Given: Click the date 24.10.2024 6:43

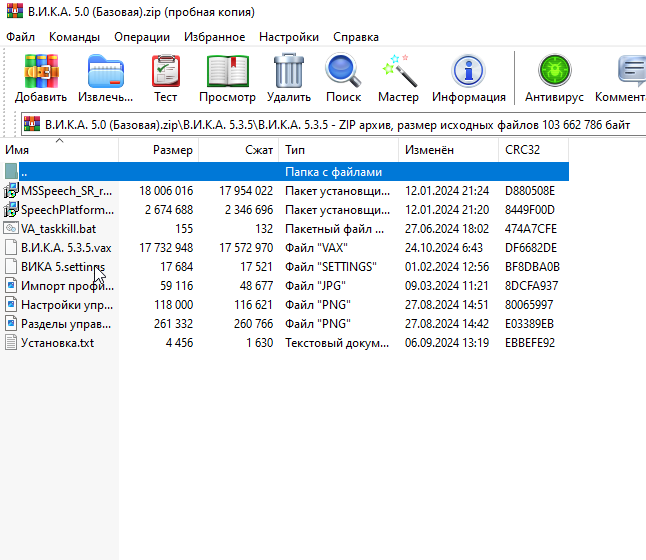Looking at the screenshot, I should (x=444, y=248).
